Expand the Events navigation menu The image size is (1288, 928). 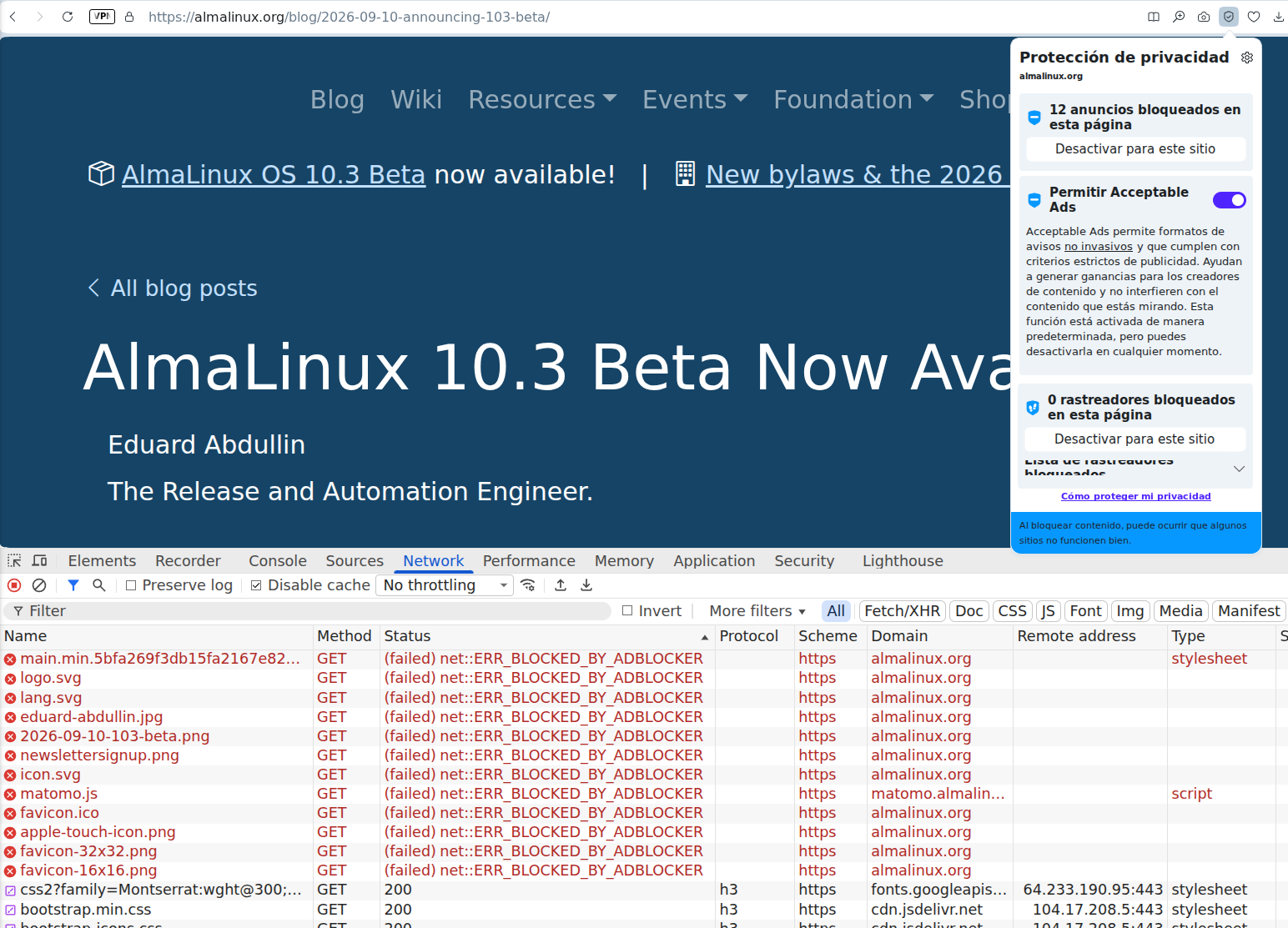coord(695,100)
